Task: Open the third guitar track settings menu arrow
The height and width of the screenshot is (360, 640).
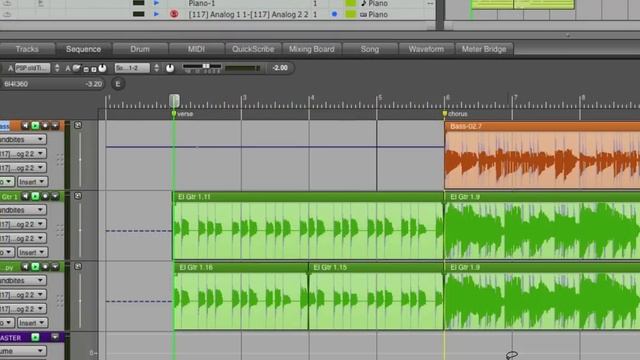Action: (x=55, y=267)
